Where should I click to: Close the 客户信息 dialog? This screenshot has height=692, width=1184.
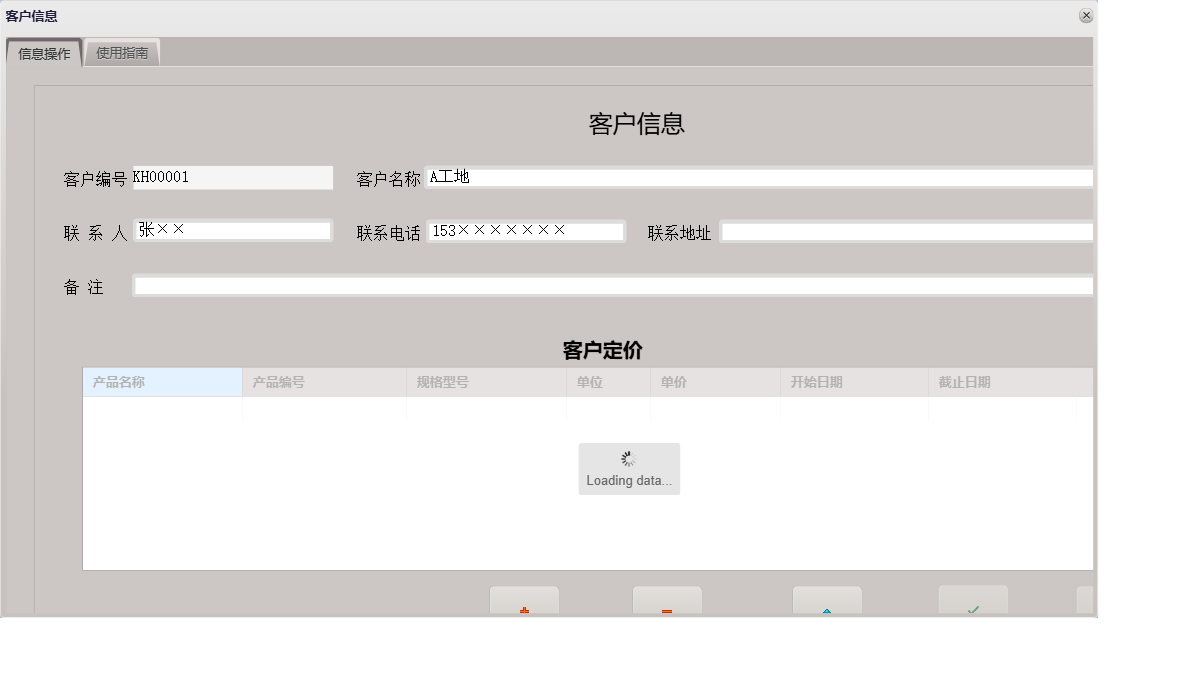1086,15
